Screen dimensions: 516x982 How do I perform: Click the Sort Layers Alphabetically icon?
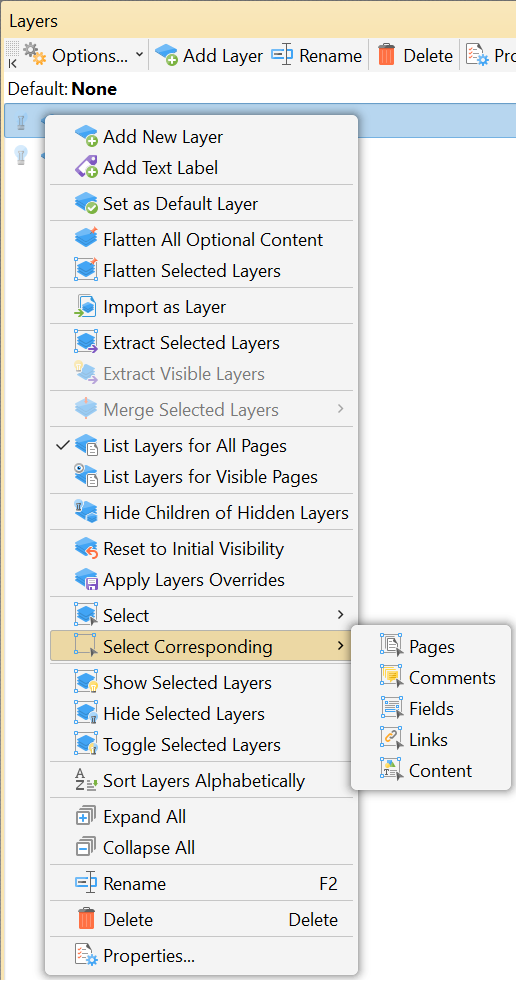click(x=86, y=780)
